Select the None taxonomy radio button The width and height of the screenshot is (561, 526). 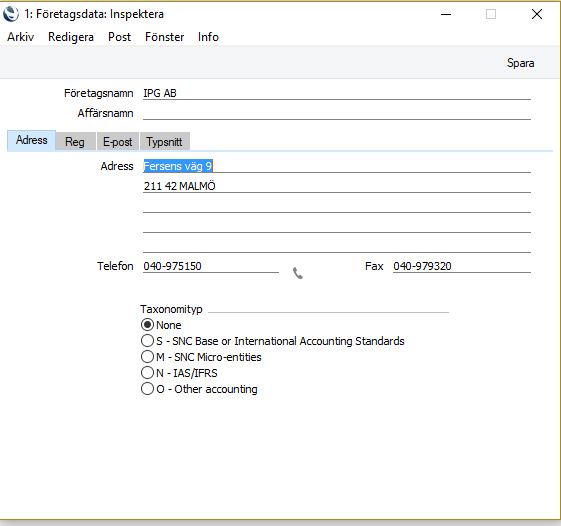pos(147,325)
